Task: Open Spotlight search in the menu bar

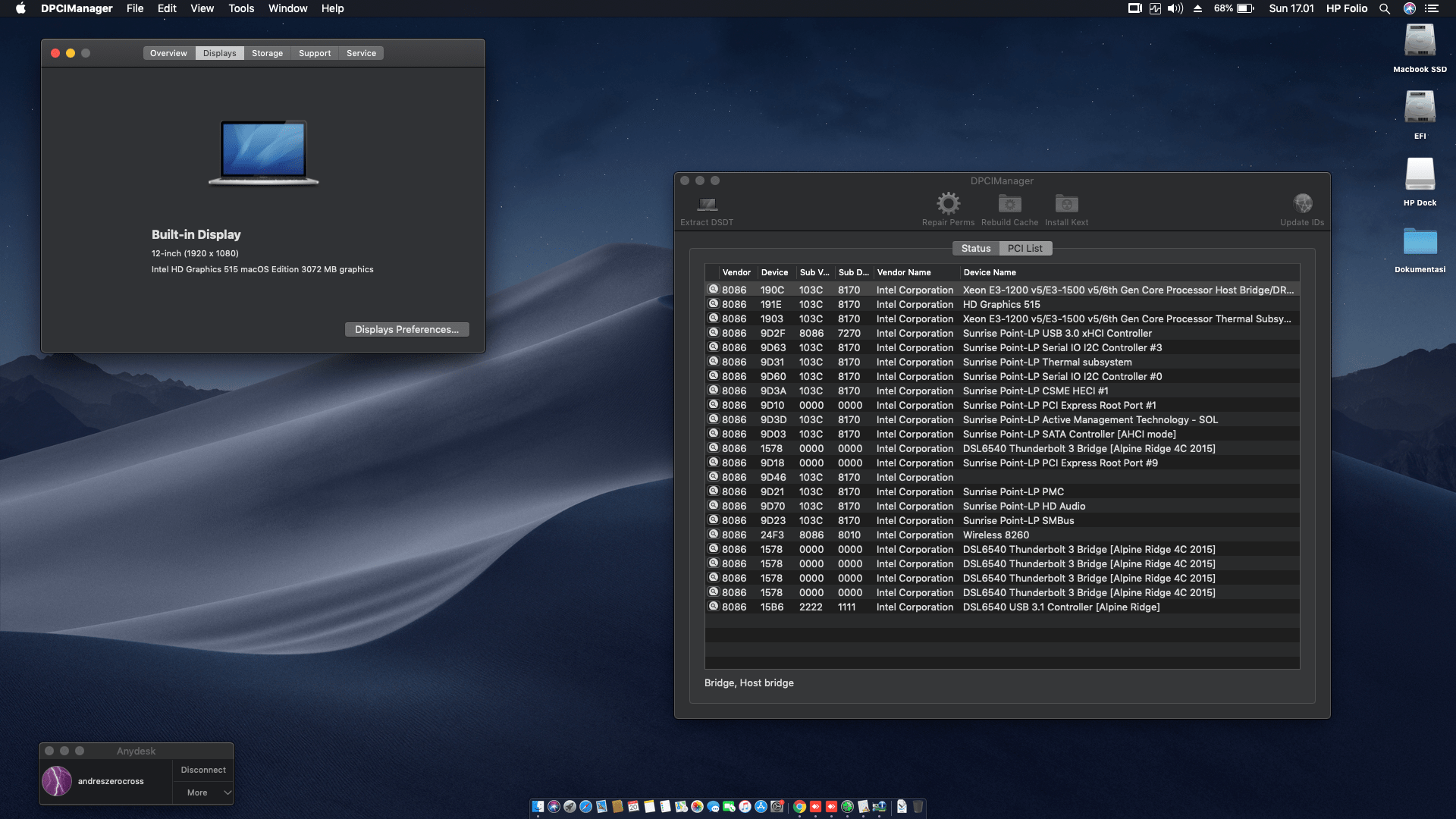Action: pos(1385,8)
